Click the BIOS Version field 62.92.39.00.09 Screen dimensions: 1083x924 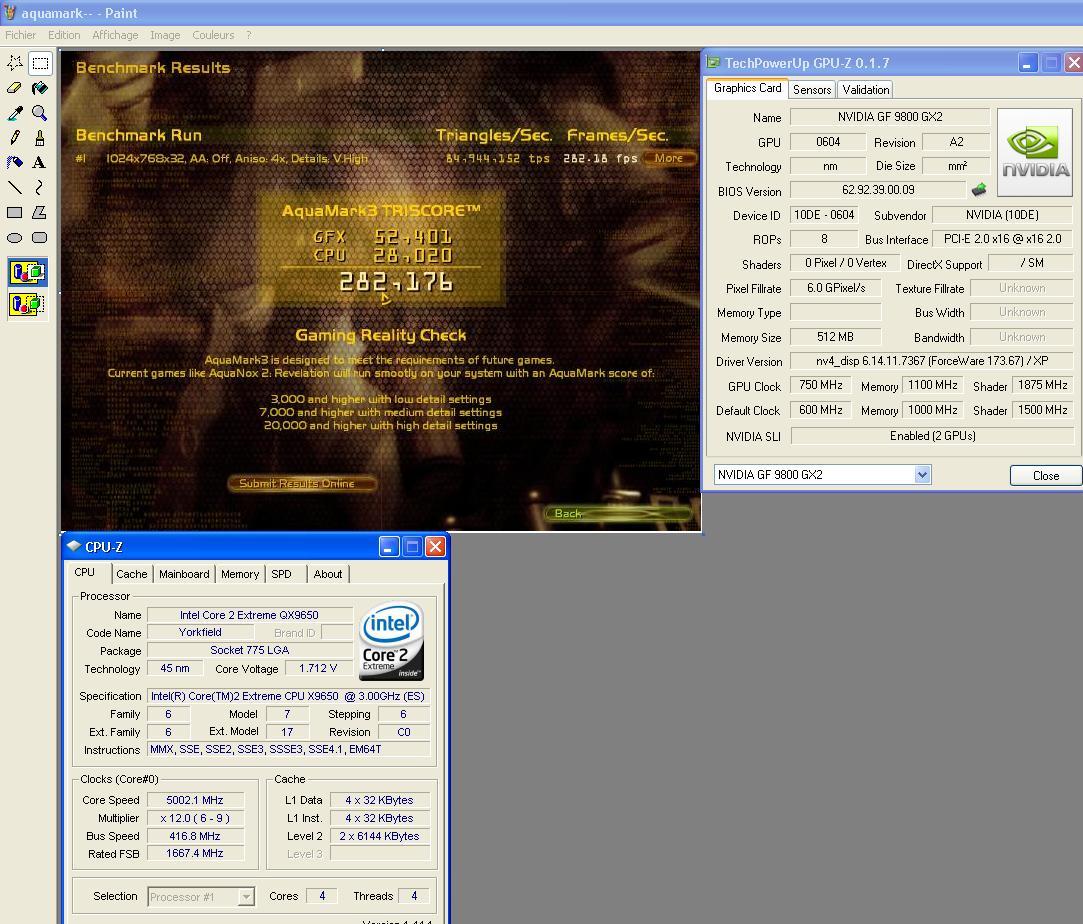(x=878, y=189)
